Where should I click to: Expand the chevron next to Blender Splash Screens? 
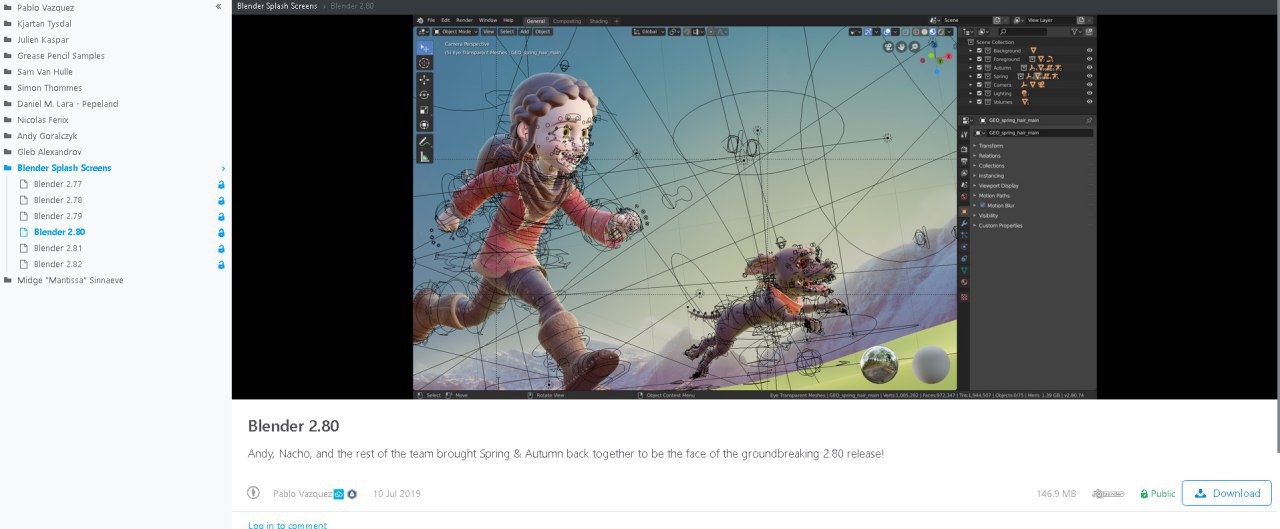tap(223, 168)
